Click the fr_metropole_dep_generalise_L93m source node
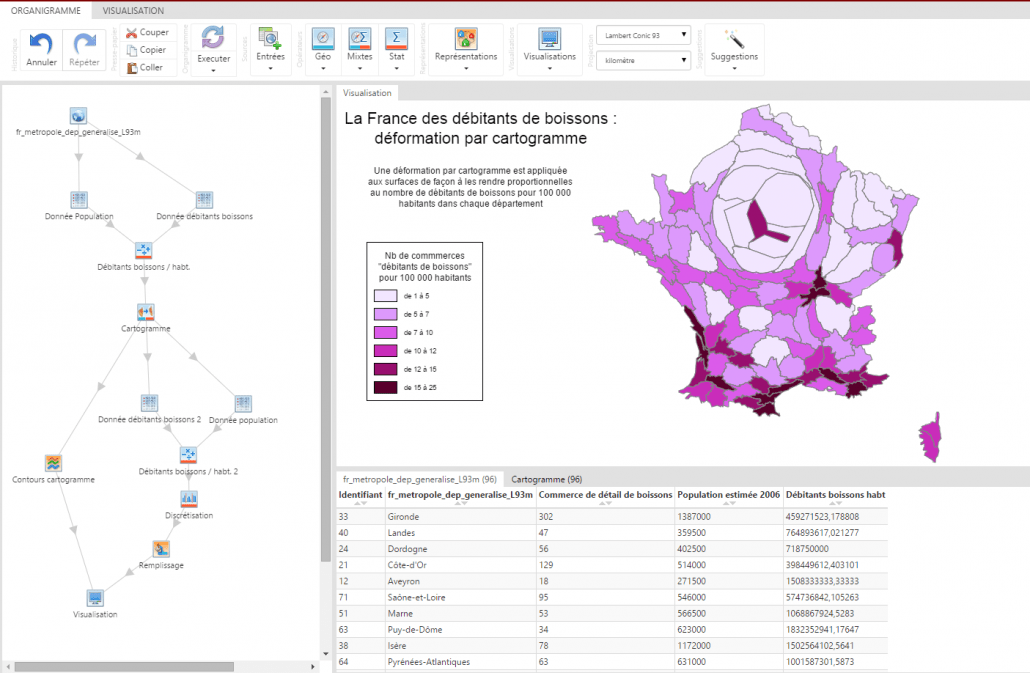This screenshot has height=673, width=1030. click(x=78, y=116)
